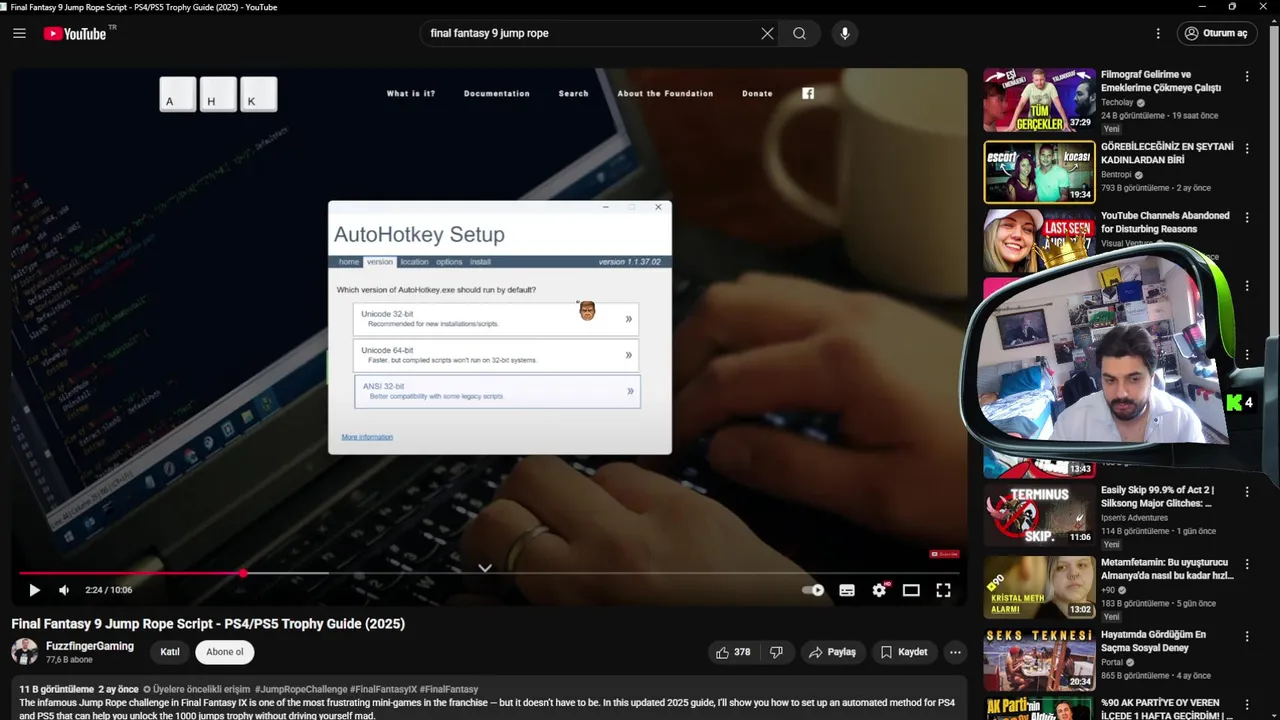Open player settings gear
The width and height of the screenshot is (1280, 720).
879,590
